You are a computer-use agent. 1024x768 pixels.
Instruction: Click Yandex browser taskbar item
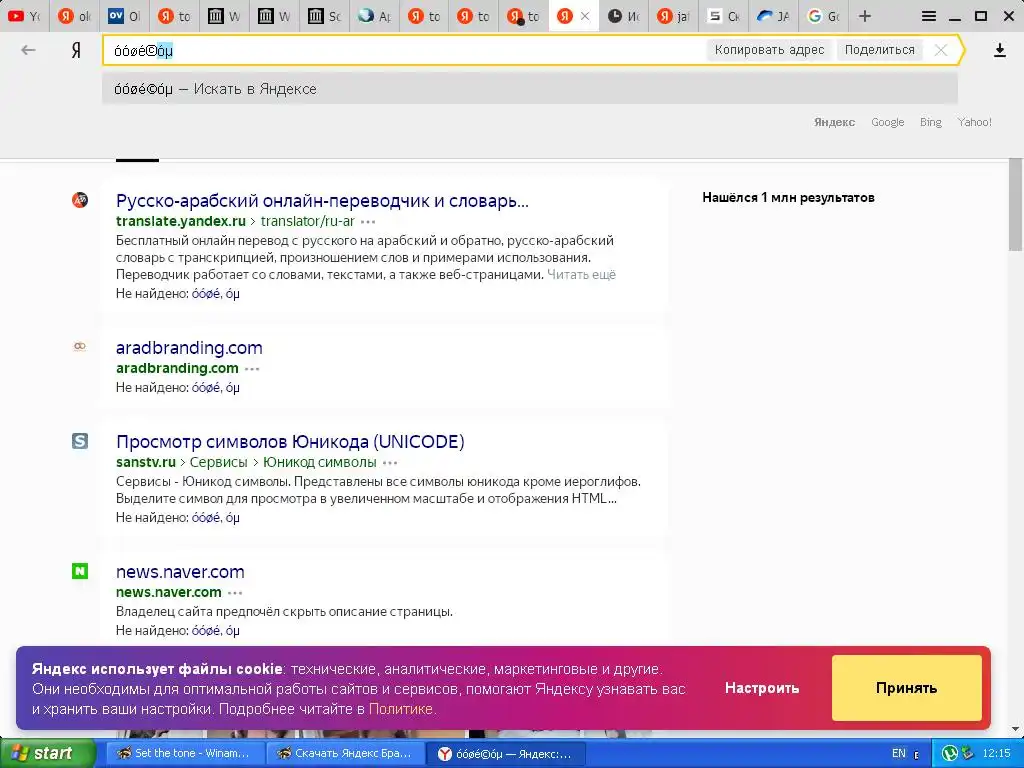[505, 754]
